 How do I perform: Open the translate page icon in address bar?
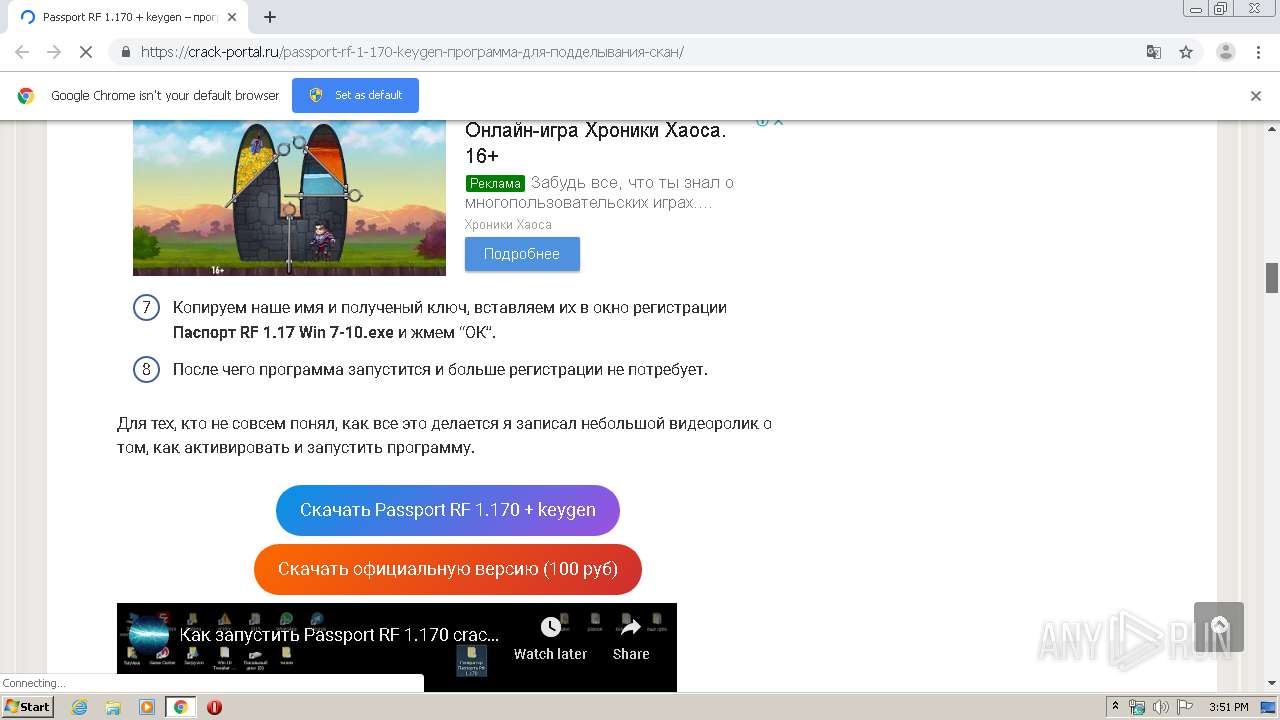[x=1153, y=52]
